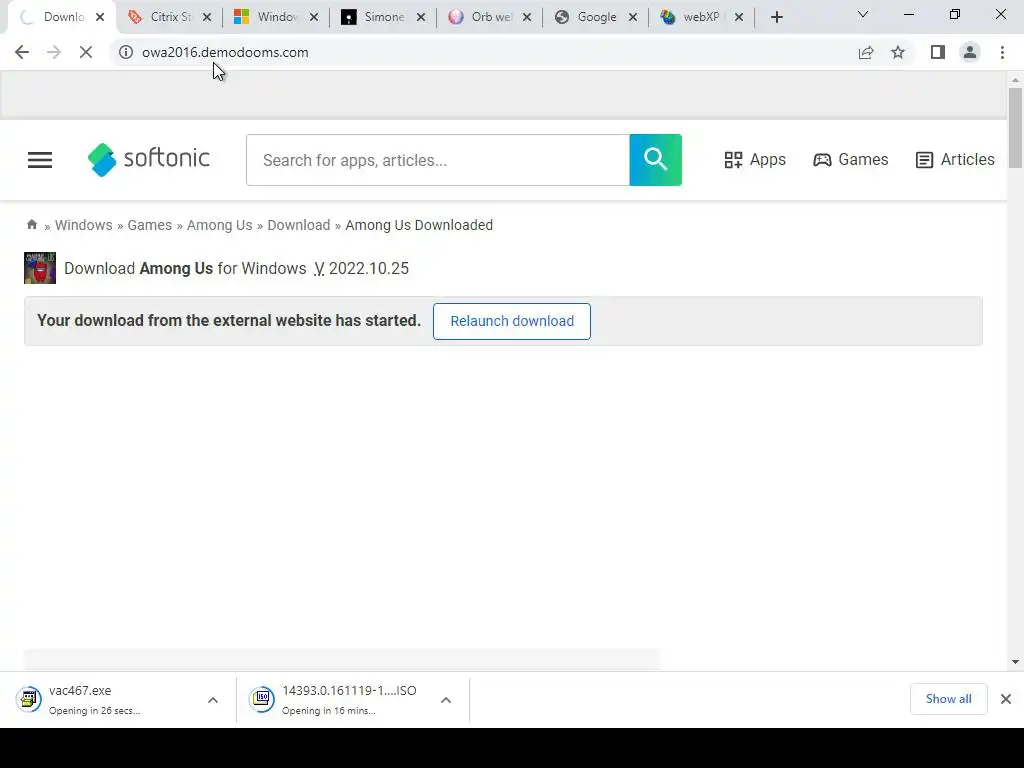1024x768 pixels.
Task: Click the Softonic logo
Action: point(148,159)
